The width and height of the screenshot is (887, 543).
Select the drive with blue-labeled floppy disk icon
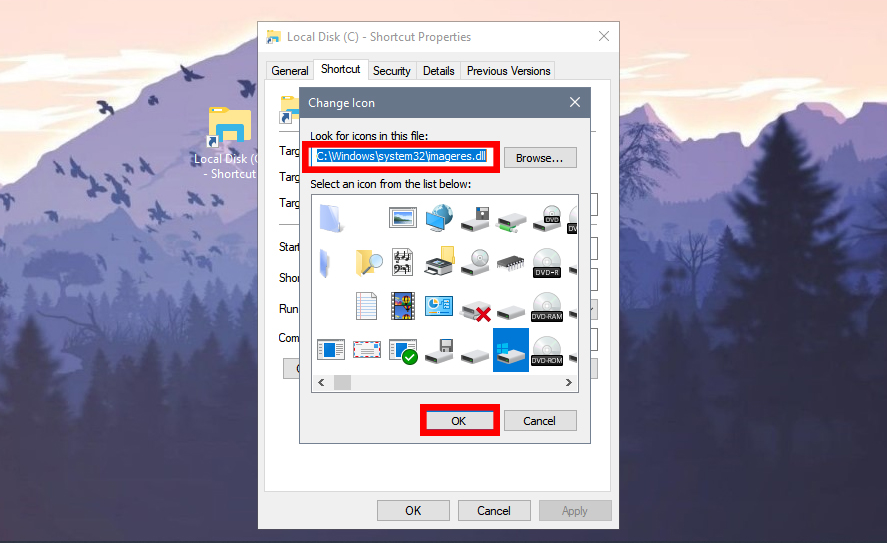[439, 351]
